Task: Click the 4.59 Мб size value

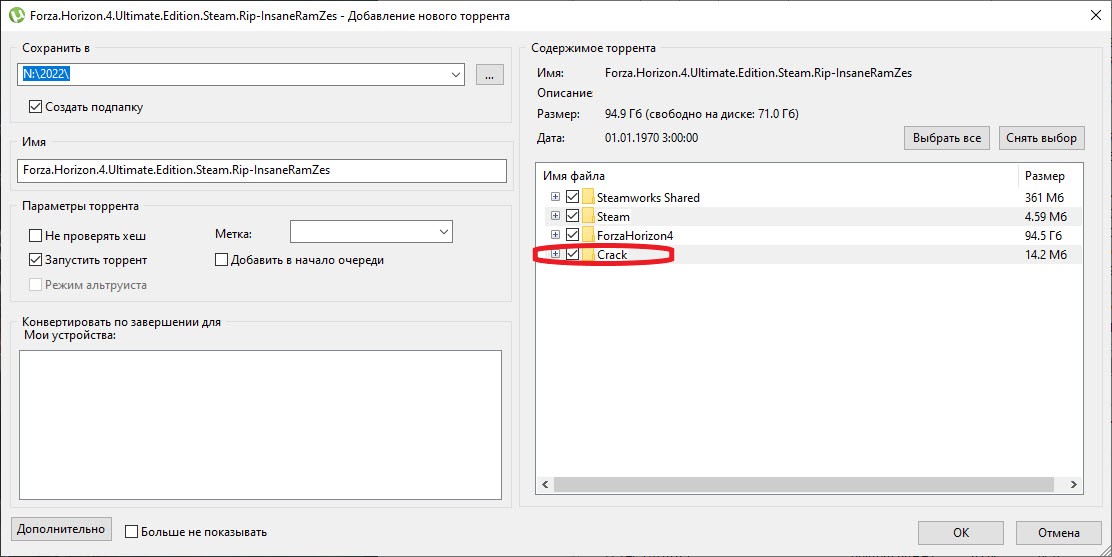Action: [x=1046, y=216]
